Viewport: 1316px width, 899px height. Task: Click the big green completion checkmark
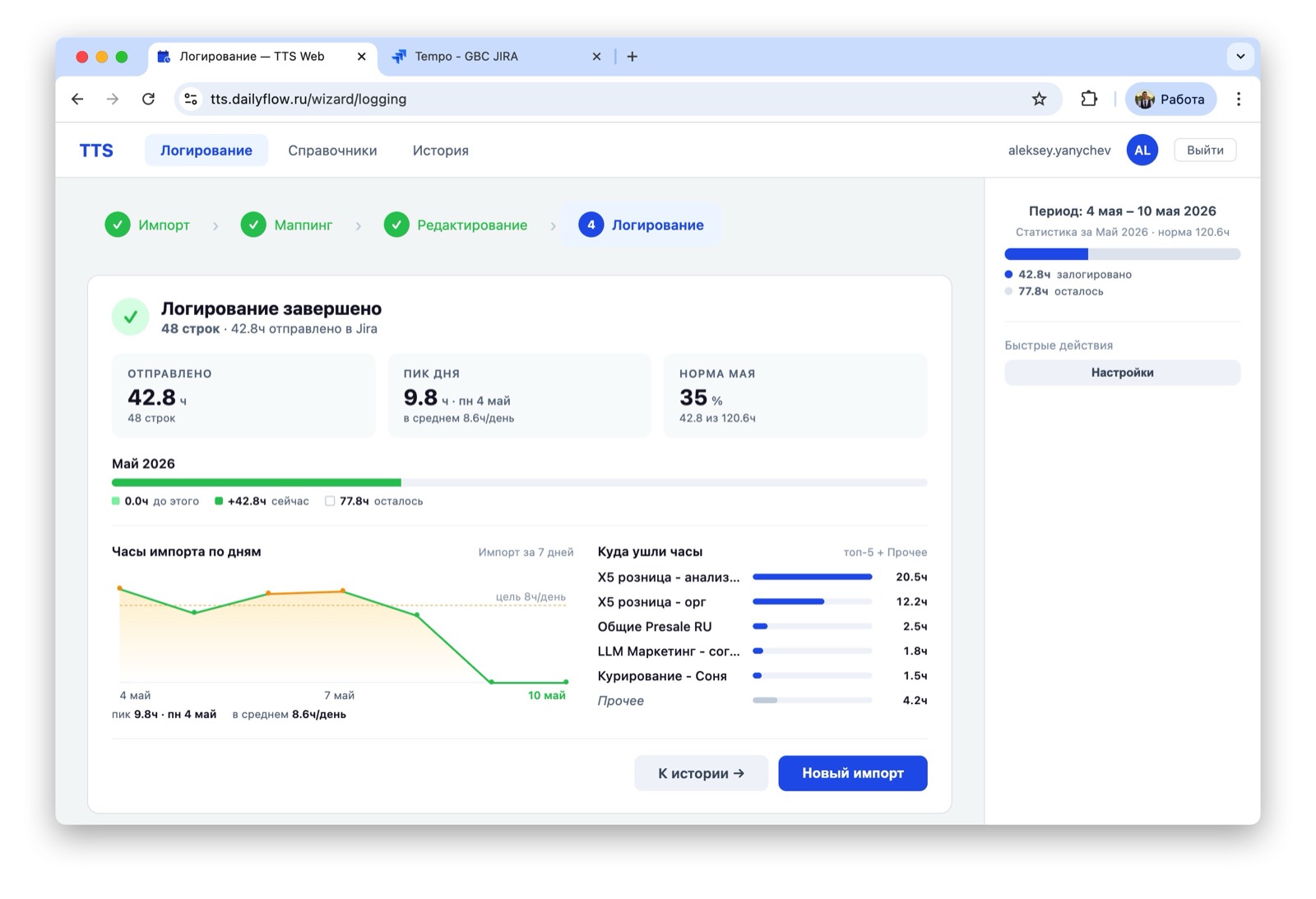[130, 317]
